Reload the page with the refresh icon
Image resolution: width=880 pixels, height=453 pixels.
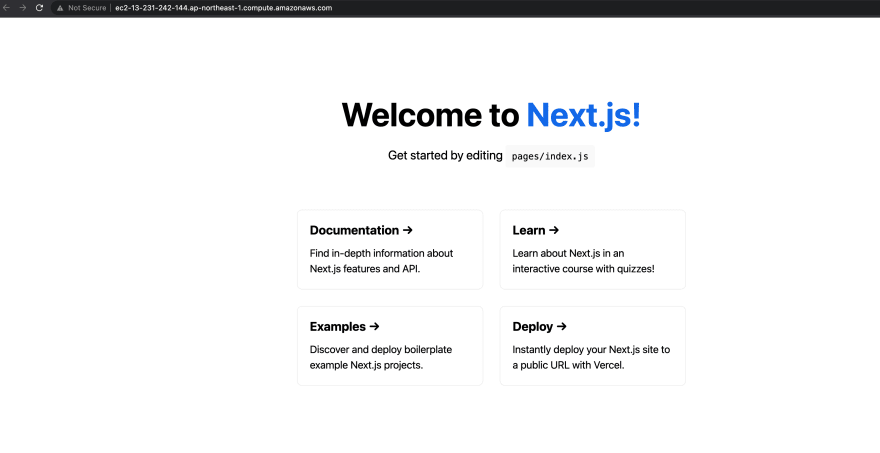pyautogui.click(x=39, y=8)
